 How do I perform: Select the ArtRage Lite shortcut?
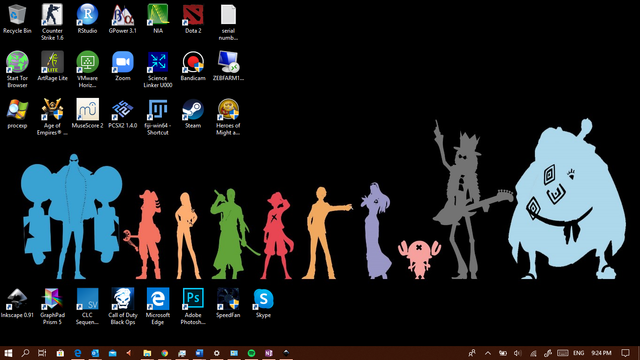point(52,67)
